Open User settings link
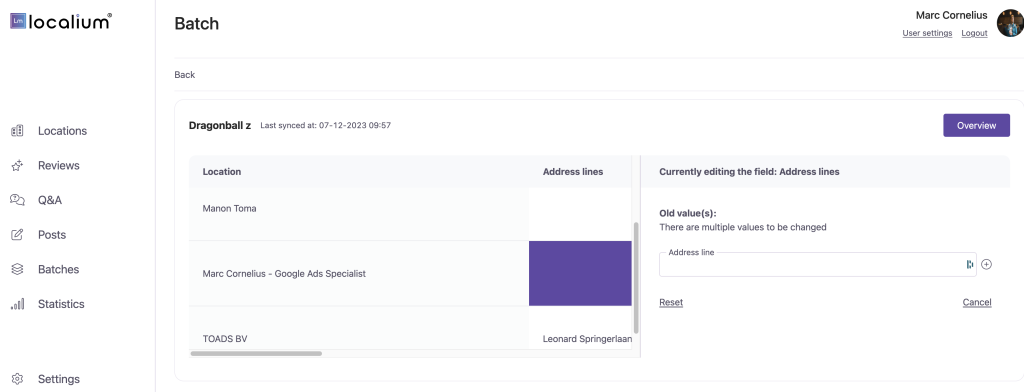Screen dimensions: 1024x392 coord(927,33)
